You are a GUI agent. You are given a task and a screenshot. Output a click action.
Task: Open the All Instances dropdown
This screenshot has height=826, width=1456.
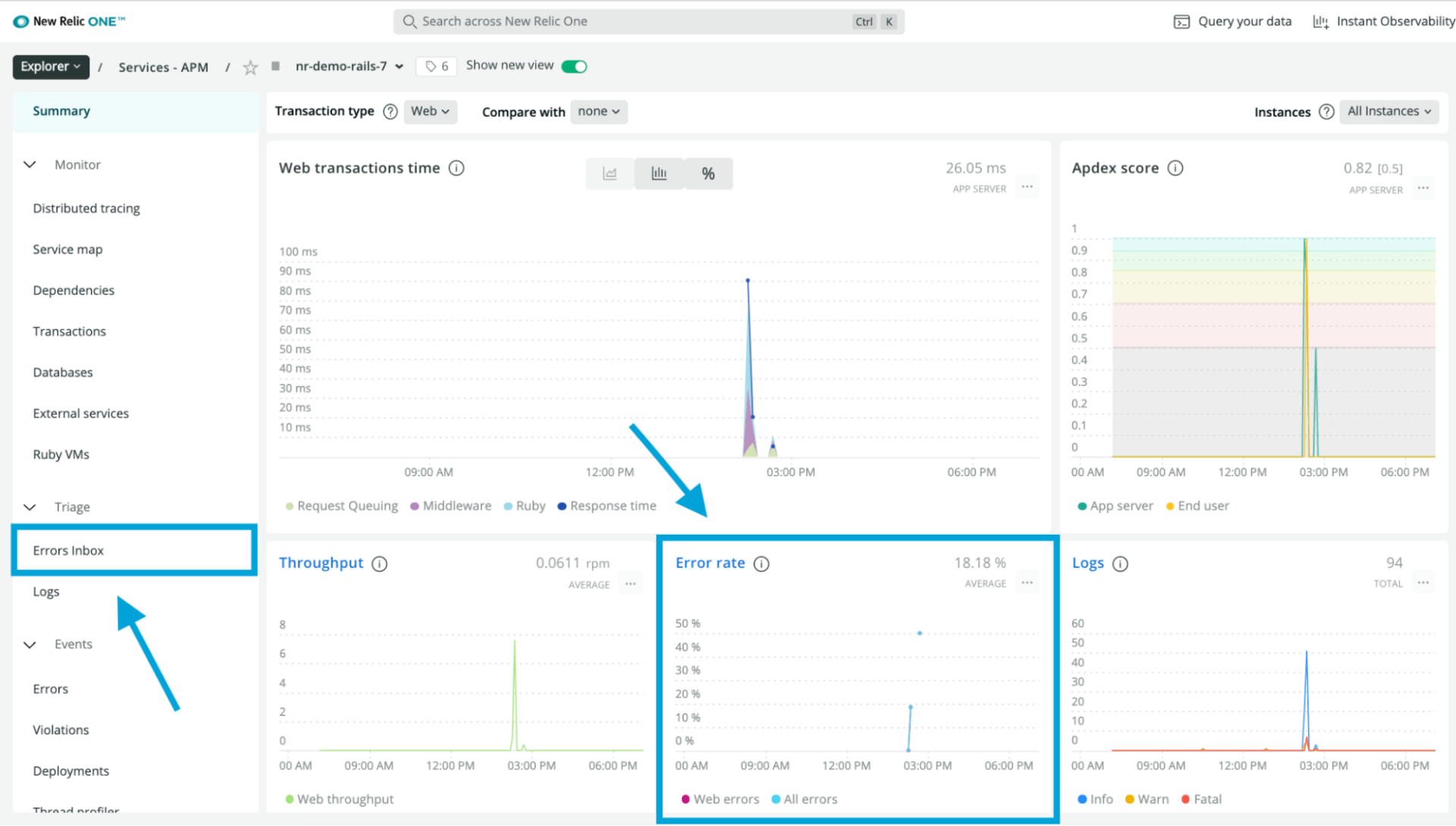(1389, 111)
